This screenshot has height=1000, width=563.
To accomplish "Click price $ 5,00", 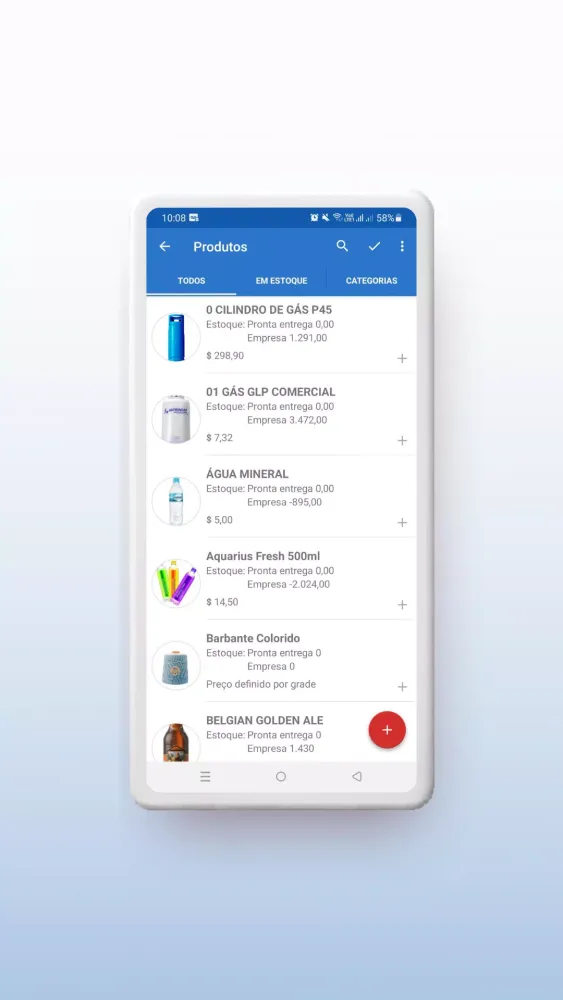I will [x=220, y=520].
